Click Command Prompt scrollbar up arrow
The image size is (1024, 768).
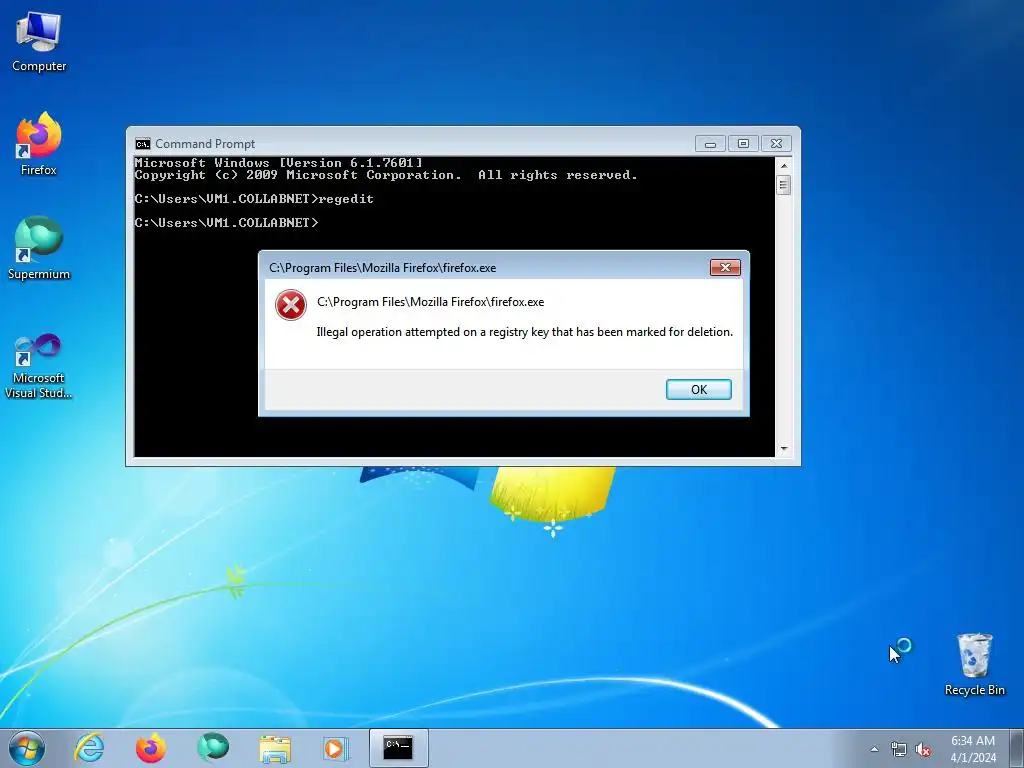[784, 165]
